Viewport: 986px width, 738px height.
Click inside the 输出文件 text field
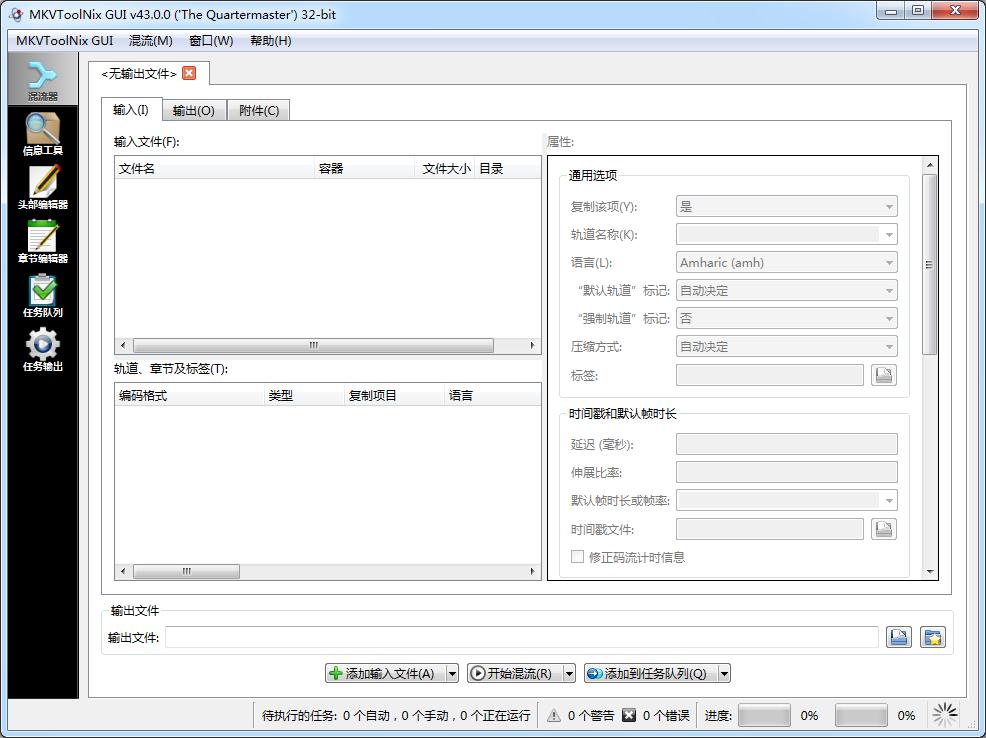(520, 636)
